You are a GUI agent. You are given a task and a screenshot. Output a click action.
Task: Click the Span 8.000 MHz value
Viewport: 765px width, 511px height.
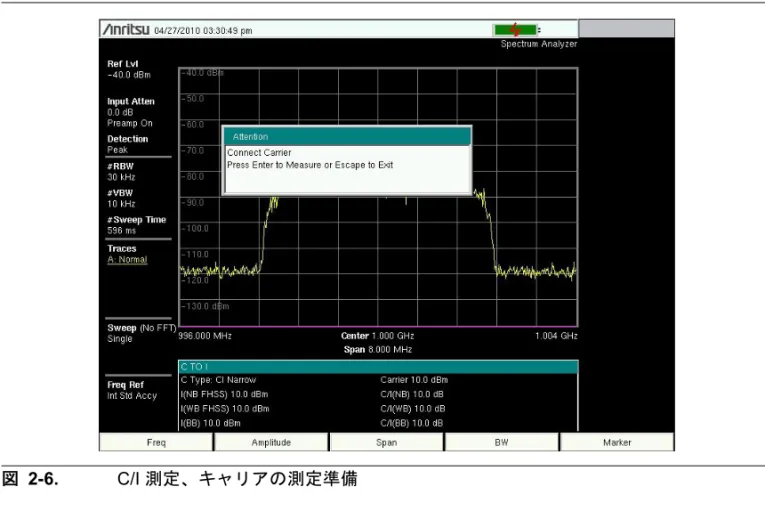click(378, 349)
